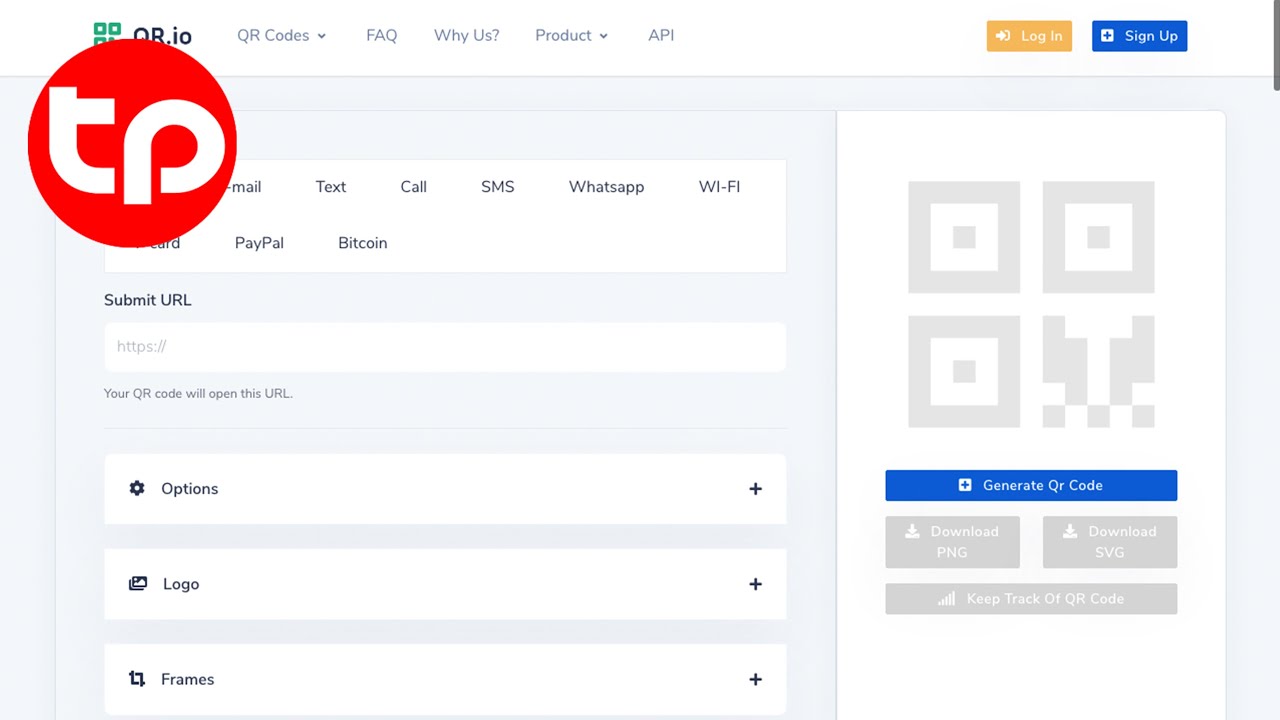Click the gear icon beside Options
1280x720 pixels.
(137, 488)
